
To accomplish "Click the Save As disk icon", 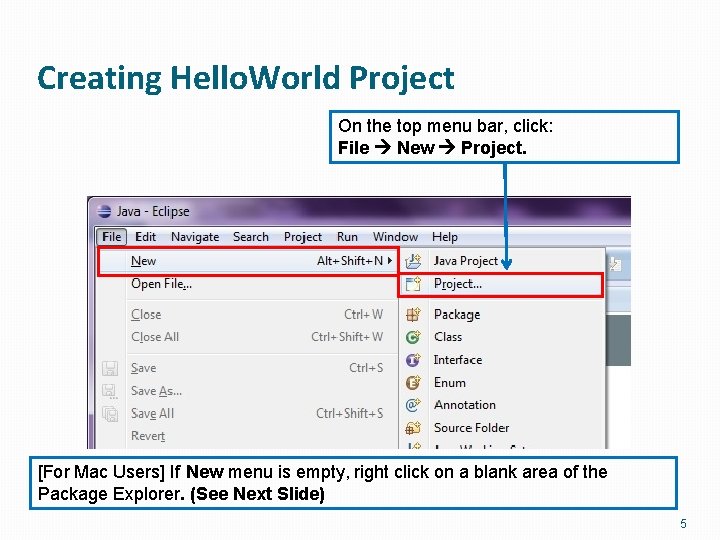I will [110, 391].
